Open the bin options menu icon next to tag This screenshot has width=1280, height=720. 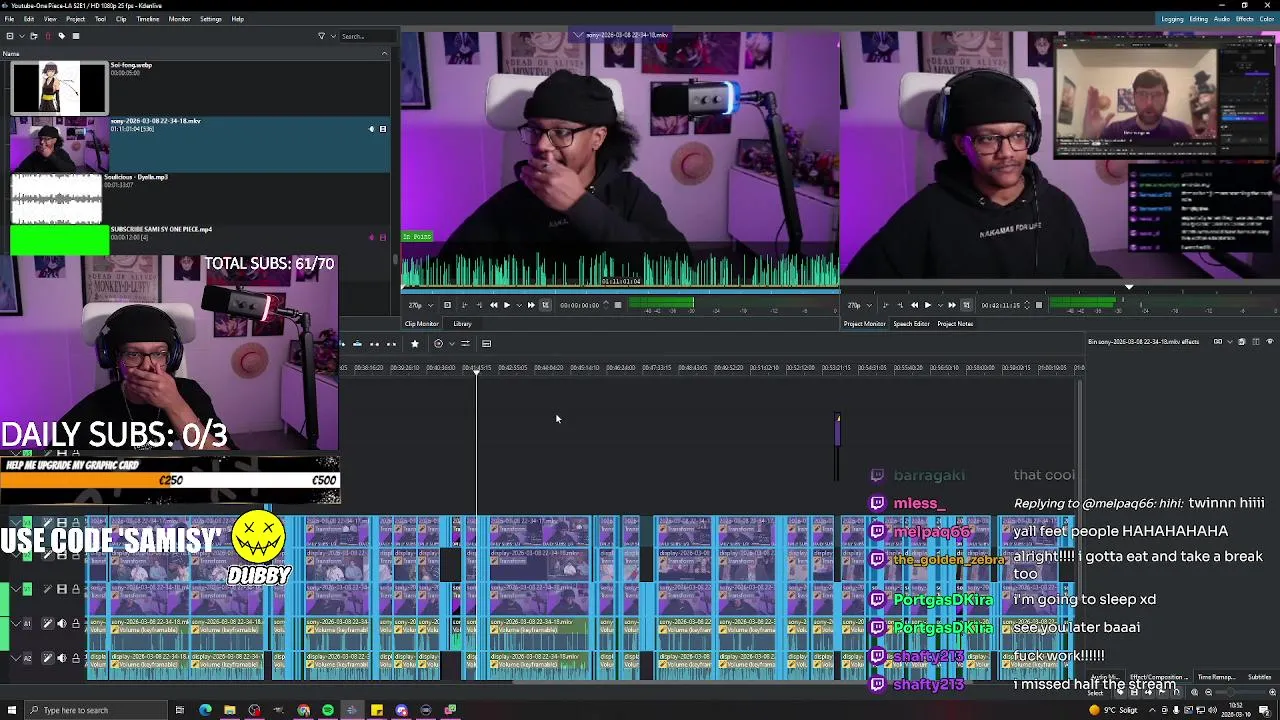pyautogui.click(x=75, y=36)
